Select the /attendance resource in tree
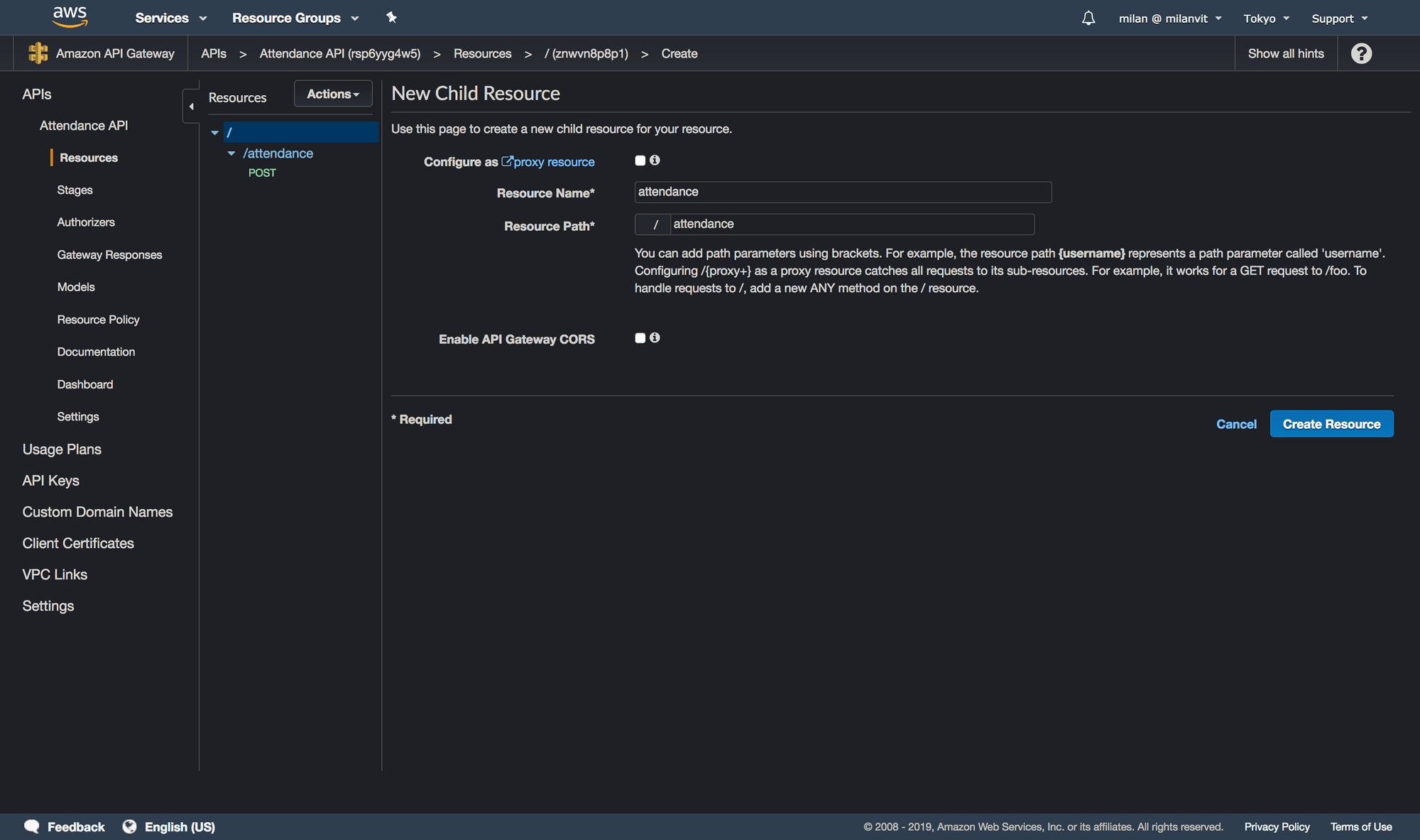 [x=278, y=153]
